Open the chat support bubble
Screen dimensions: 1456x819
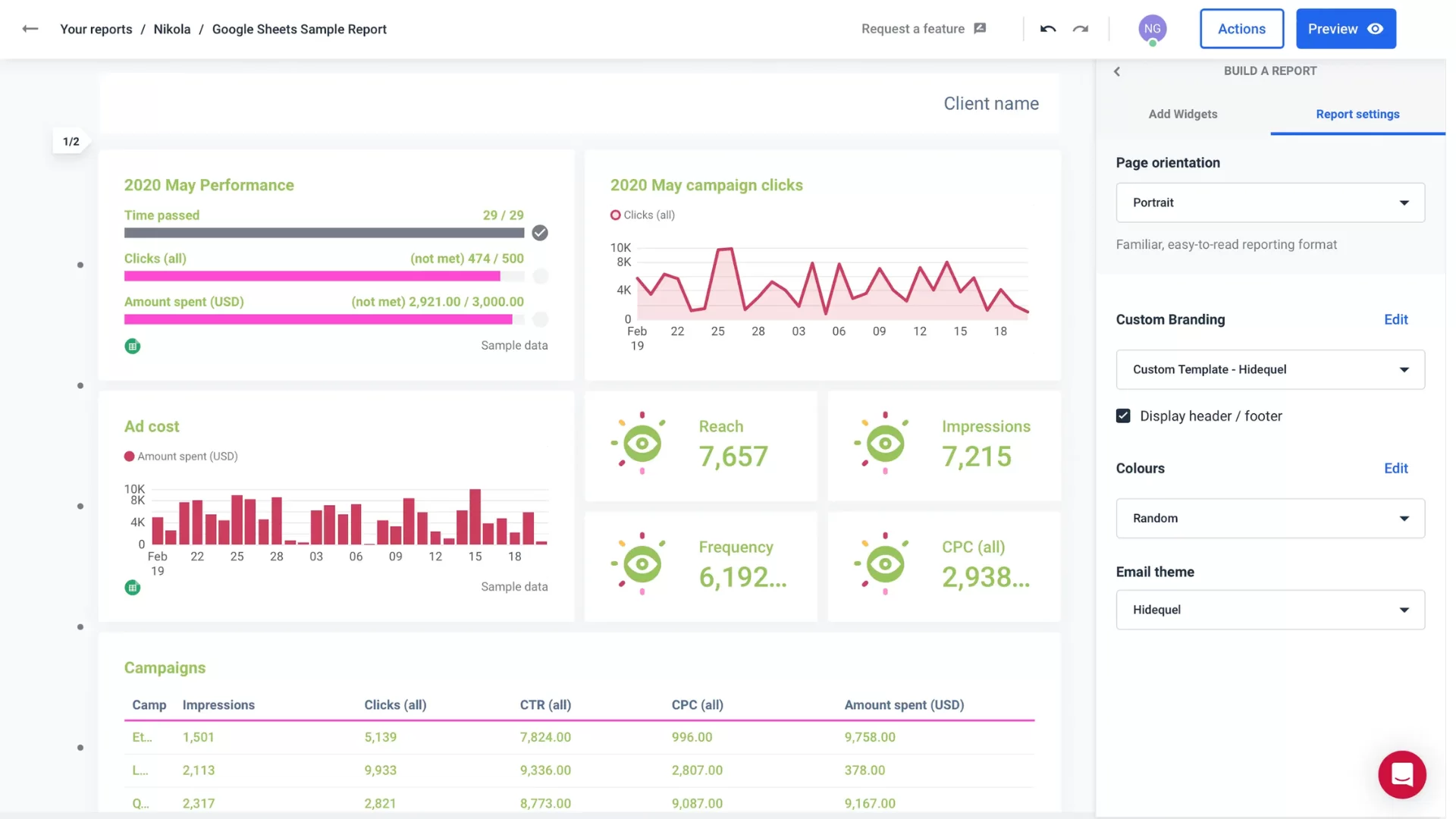tap(1402, 774)
